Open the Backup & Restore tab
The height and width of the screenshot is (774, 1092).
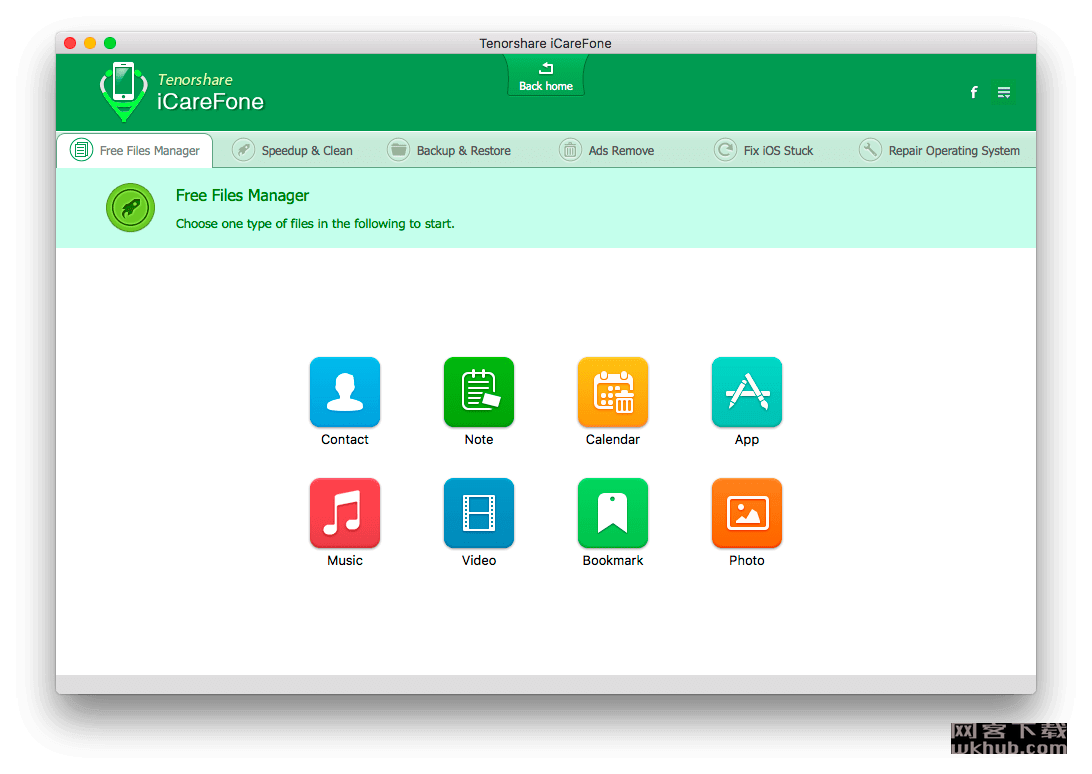click(x=449, y=150)
